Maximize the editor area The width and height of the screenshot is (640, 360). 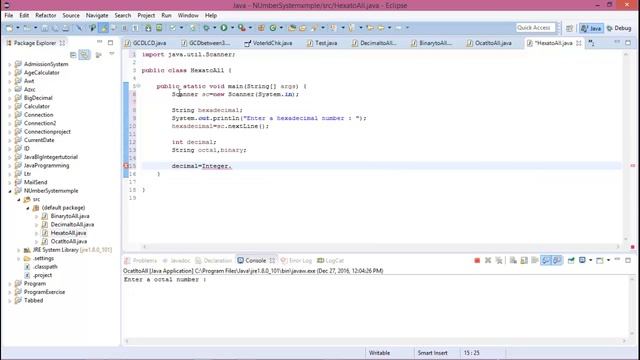click(628, 43)
